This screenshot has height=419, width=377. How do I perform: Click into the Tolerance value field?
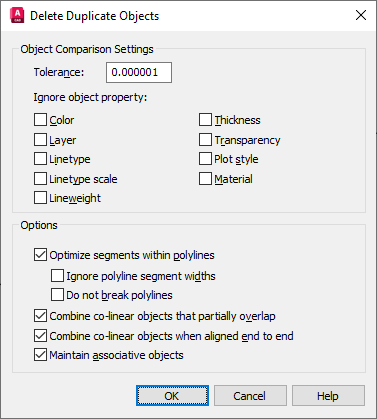pyautogui.click(x=139, y=72)
